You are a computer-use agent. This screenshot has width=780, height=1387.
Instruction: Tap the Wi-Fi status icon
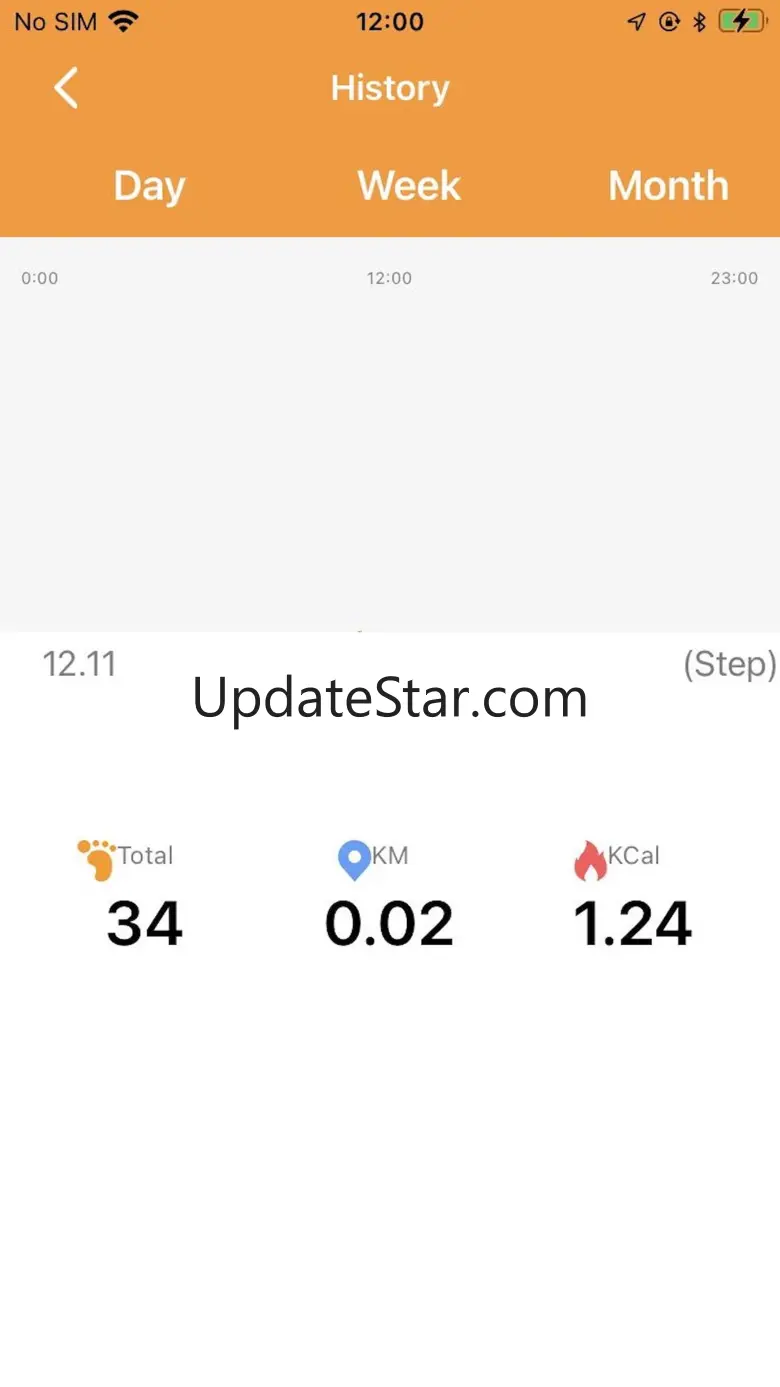[124, 21]
